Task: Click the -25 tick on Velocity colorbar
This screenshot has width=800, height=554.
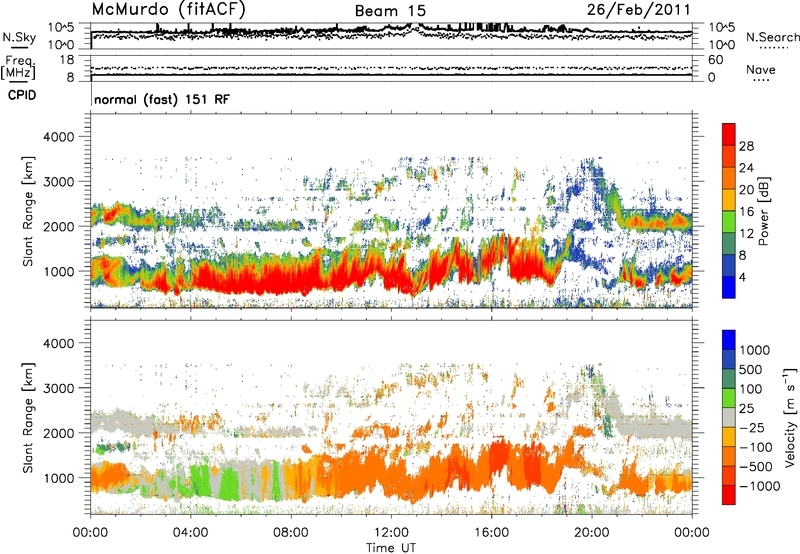Action: pos(752,428)
